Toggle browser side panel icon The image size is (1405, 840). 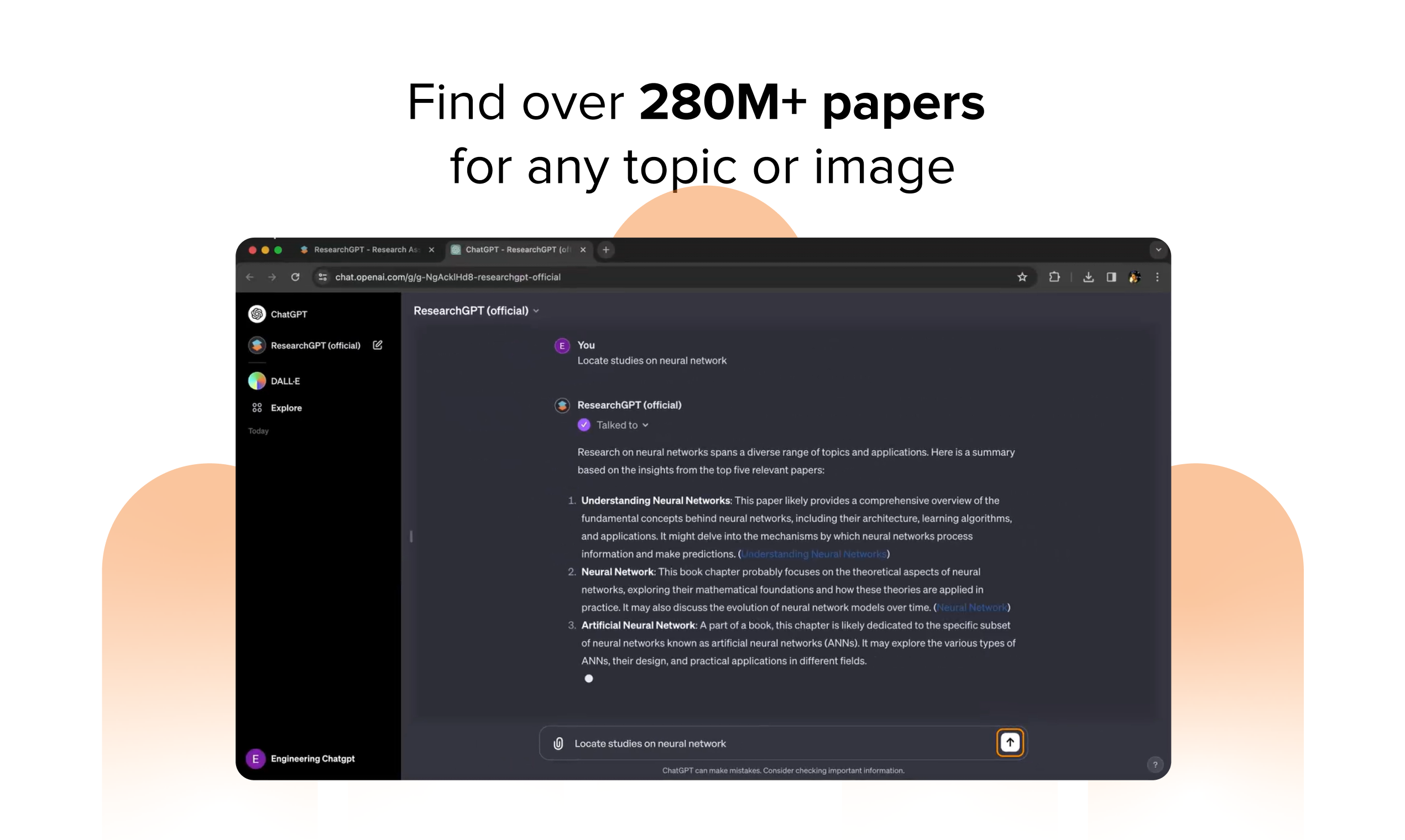point(1111,277)
